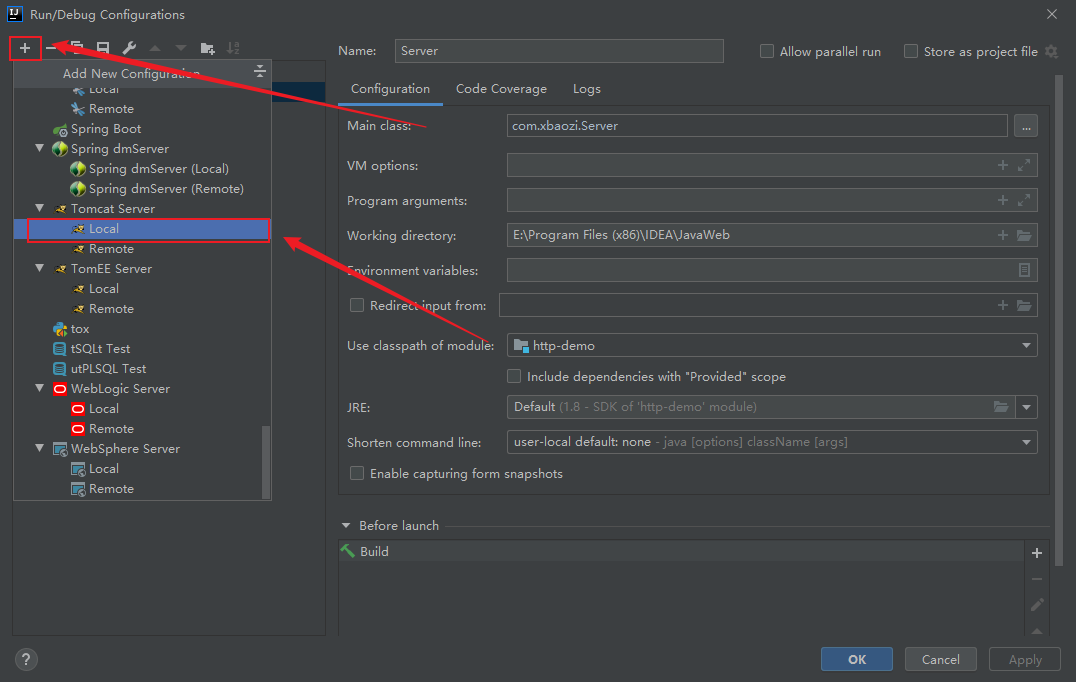1076x682 pixels.
Task: Click the OK button
Action: [857, 659]
